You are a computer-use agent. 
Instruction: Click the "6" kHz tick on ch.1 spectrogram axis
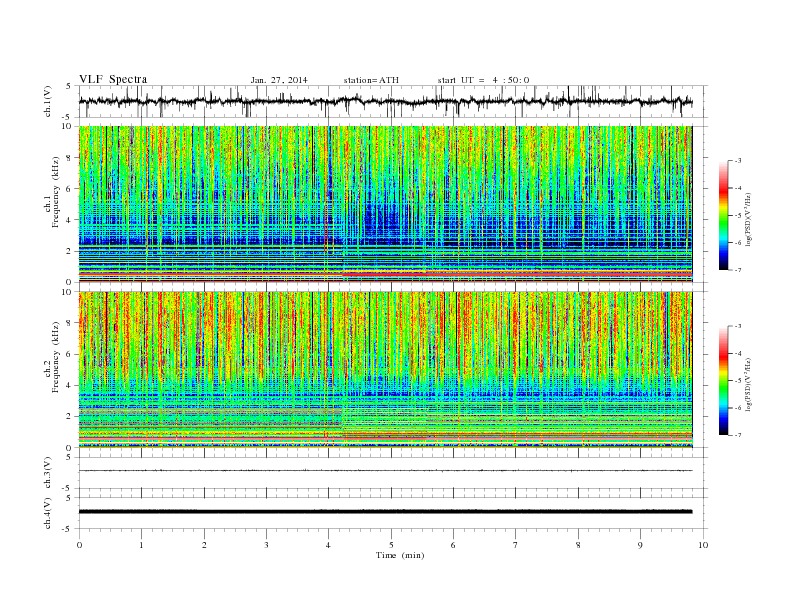(x=70, y=189)
